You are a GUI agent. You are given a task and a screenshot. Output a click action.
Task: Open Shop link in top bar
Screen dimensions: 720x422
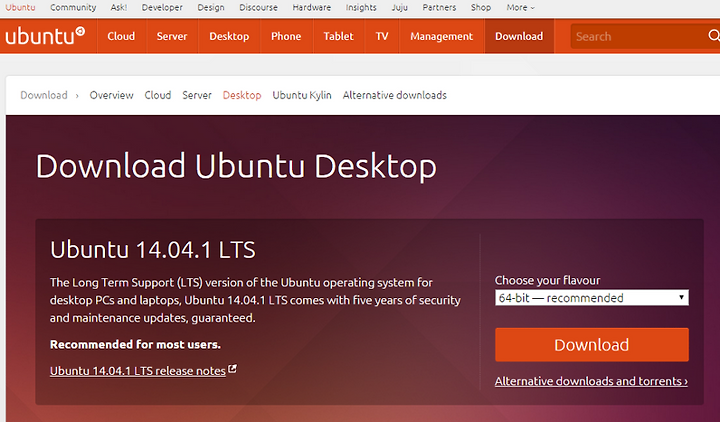pos(481,7)
